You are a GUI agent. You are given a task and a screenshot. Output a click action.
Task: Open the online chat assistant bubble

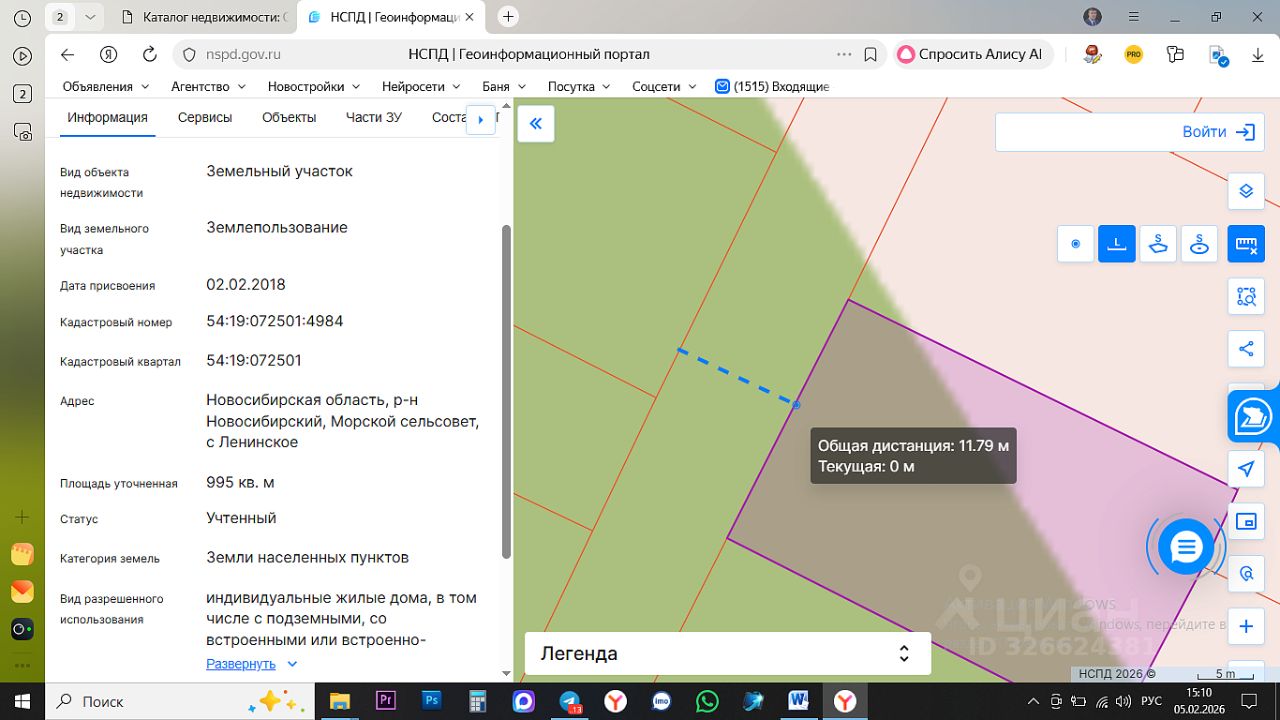pyautogui.click(x=1186, y=547)
